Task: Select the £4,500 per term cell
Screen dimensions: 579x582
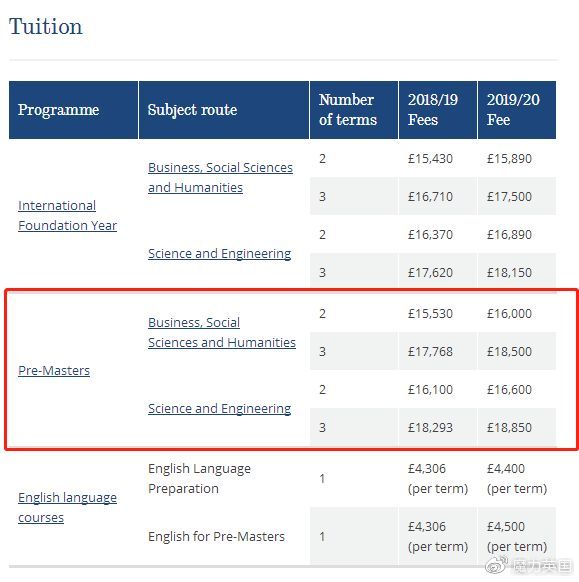Action: coord(517,536)
